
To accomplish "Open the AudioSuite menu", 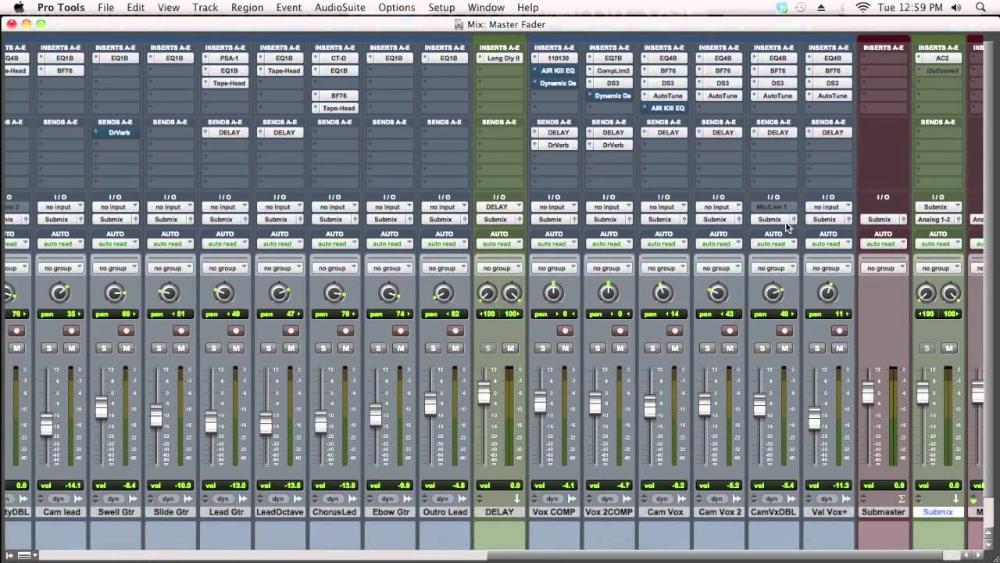I will coord(339,8).
